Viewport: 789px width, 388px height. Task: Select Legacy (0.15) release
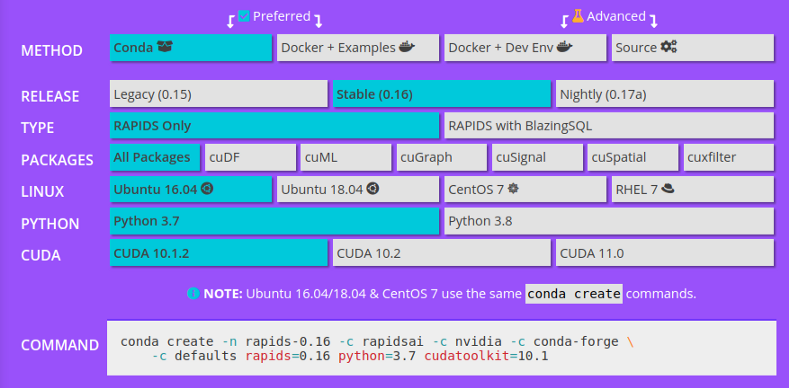click(219, 94)
